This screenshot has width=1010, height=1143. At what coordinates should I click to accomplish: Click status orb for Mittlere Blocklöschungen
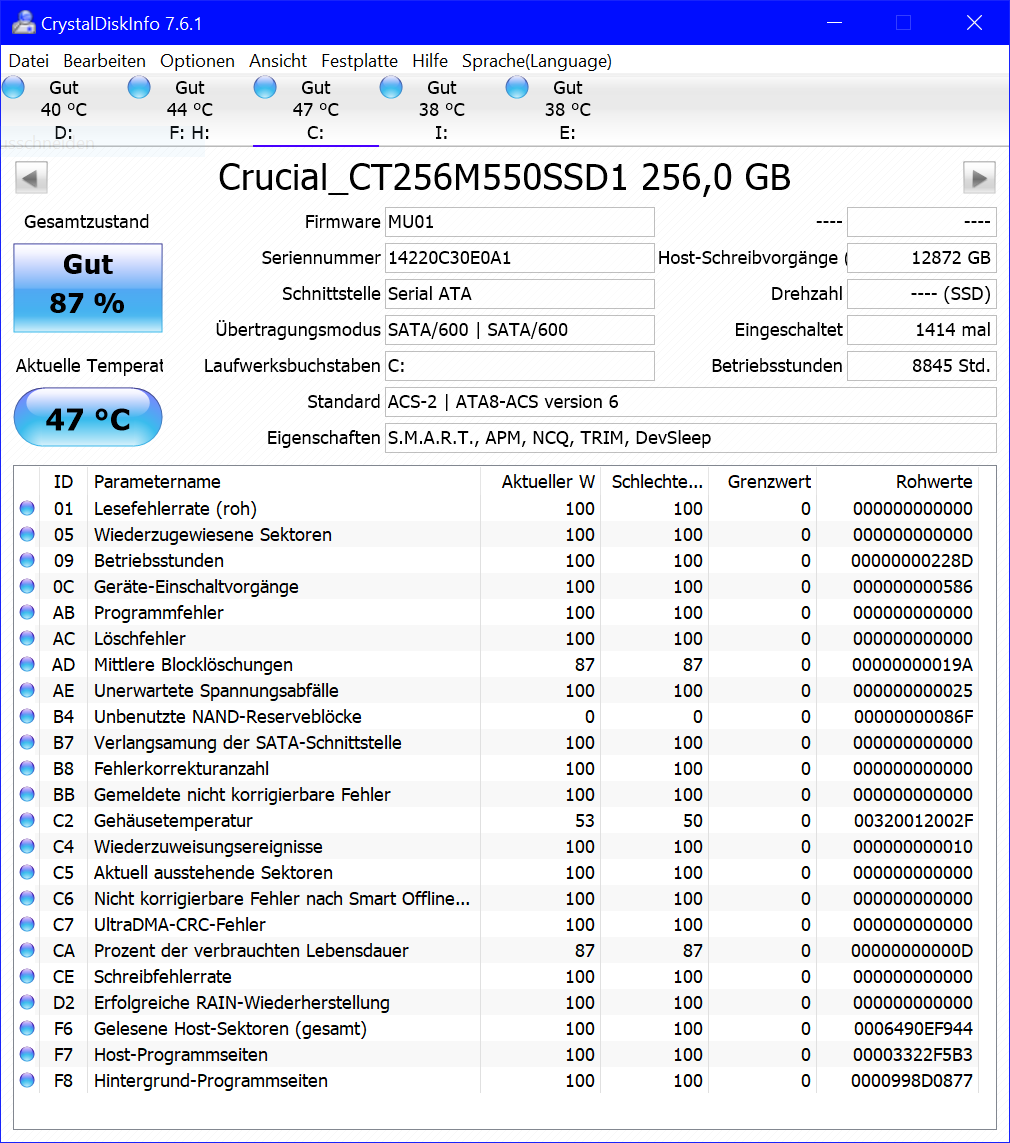pyautogui.click(x=27, y=664)
